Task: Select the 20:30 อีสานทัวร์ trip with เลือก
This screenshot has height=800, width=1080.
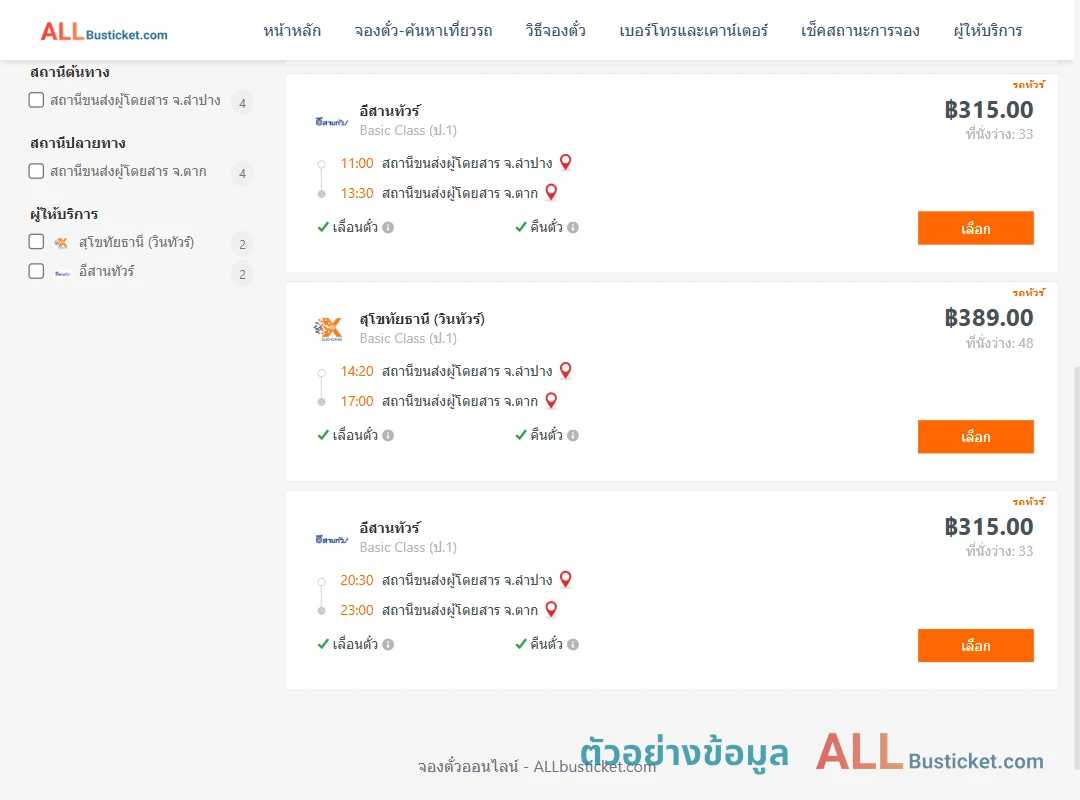Action: click(x=975, y=646)
